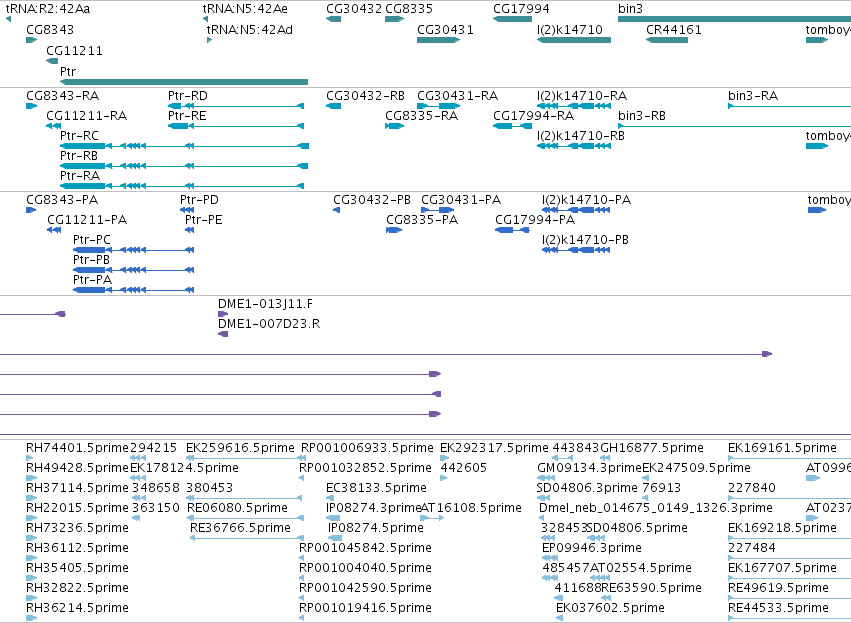This screenshot has width=851, height=623.
Task: Click the bin3-RB transcript label
Action: pos(642,116)
